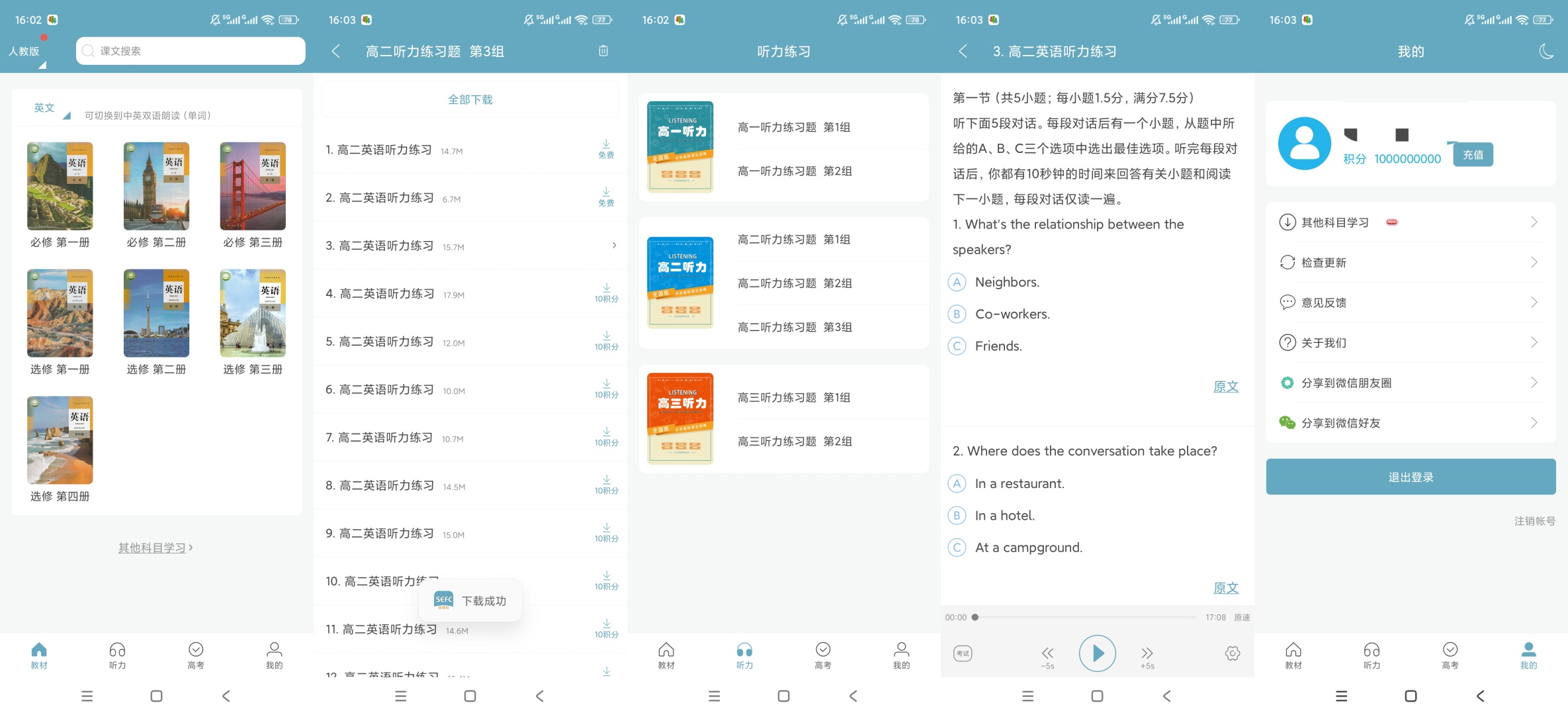Focus the 课文搜索 search field

pyautogui.click(x=191, y=51)
